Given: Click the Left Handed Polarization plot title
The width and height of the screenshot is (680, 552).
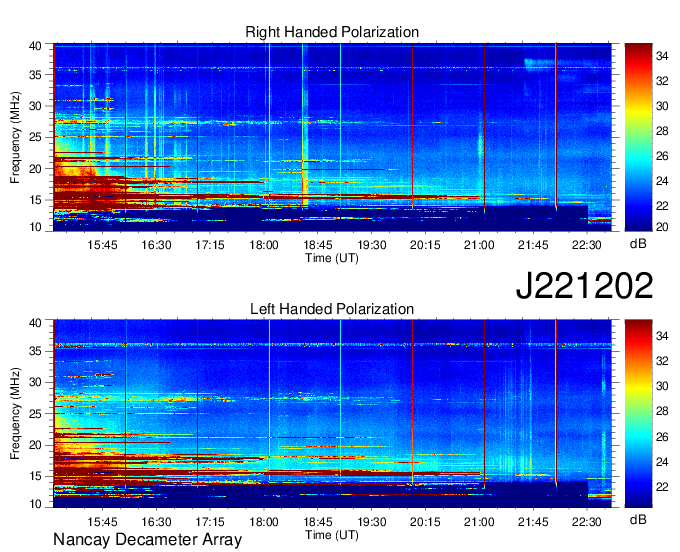Looking at the screenshot, I should coord(332,309).
